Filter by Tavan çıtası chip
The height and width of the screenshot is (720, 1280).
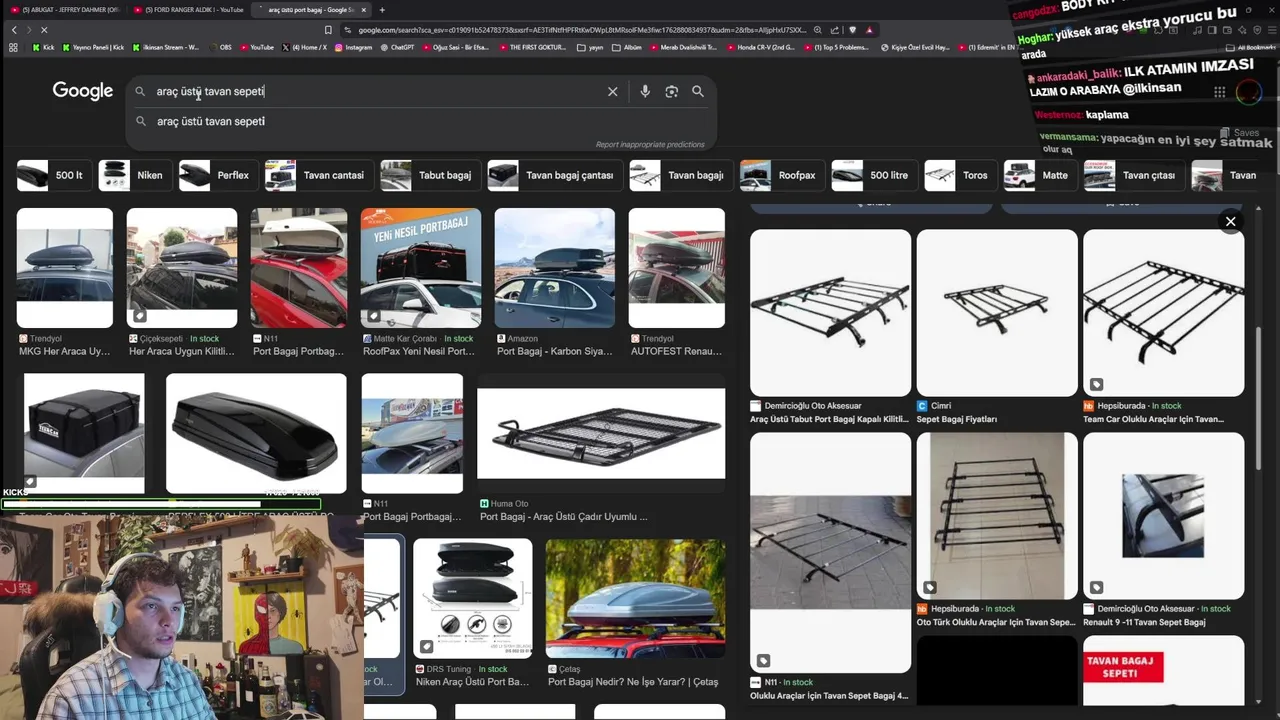tap(1133, 175)
